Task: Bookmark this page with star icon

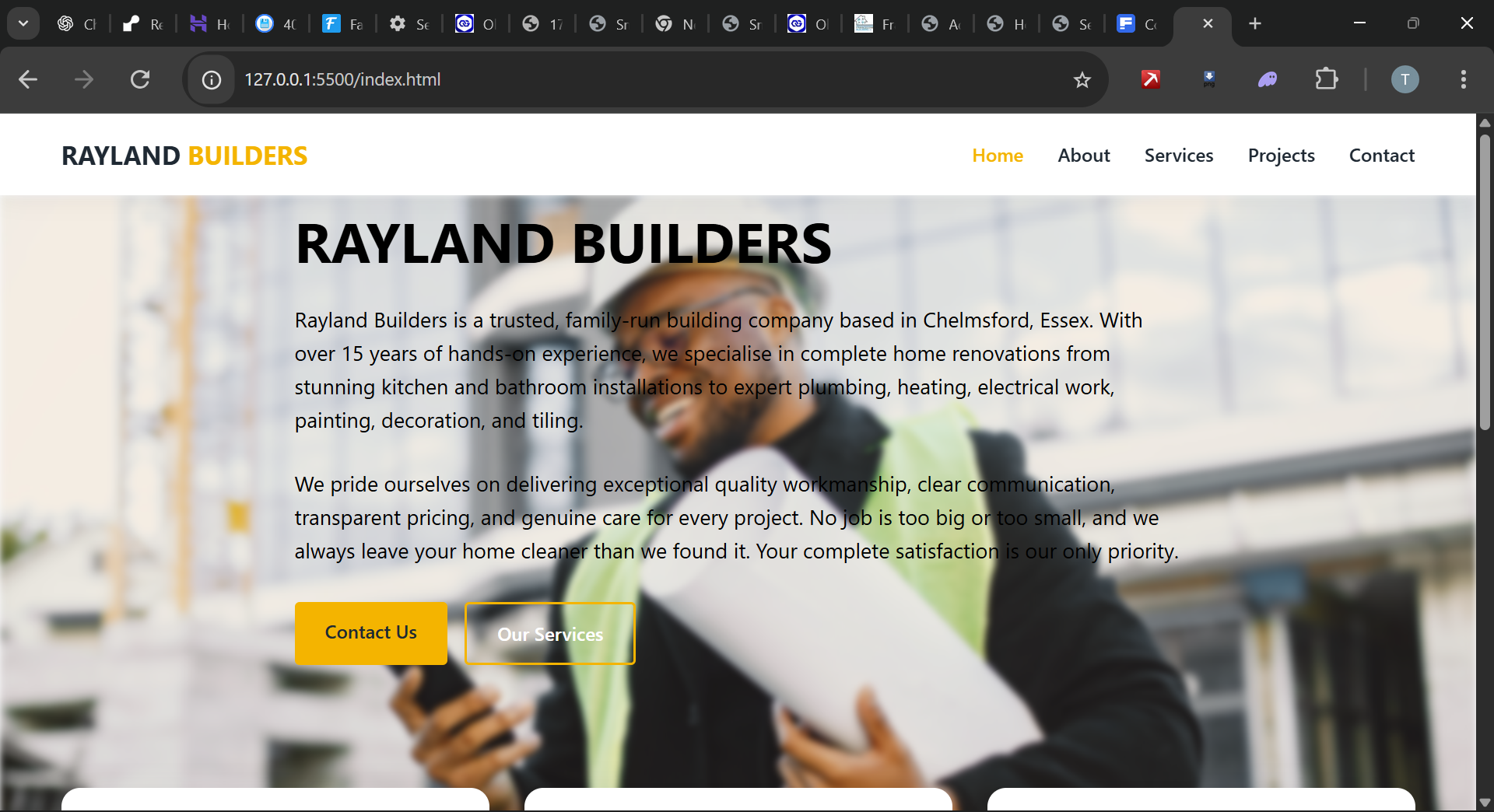Action: pos(1082,79)
